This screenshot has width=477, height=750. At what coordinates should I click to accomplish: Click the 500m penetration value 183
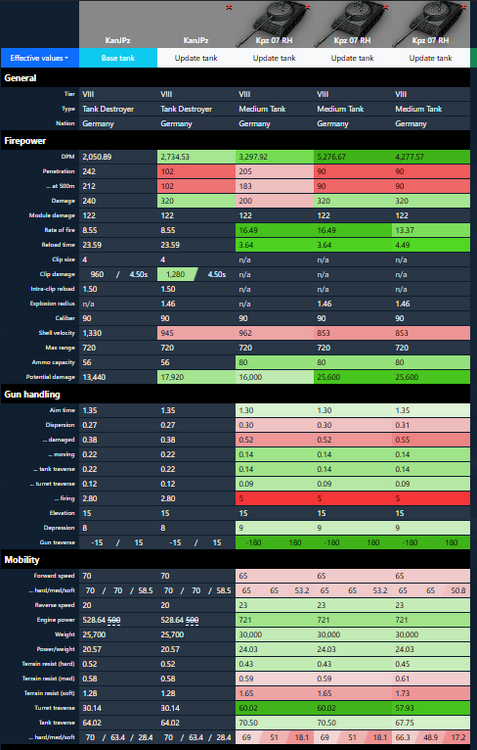pyautogui.click(x=244, y=186)
